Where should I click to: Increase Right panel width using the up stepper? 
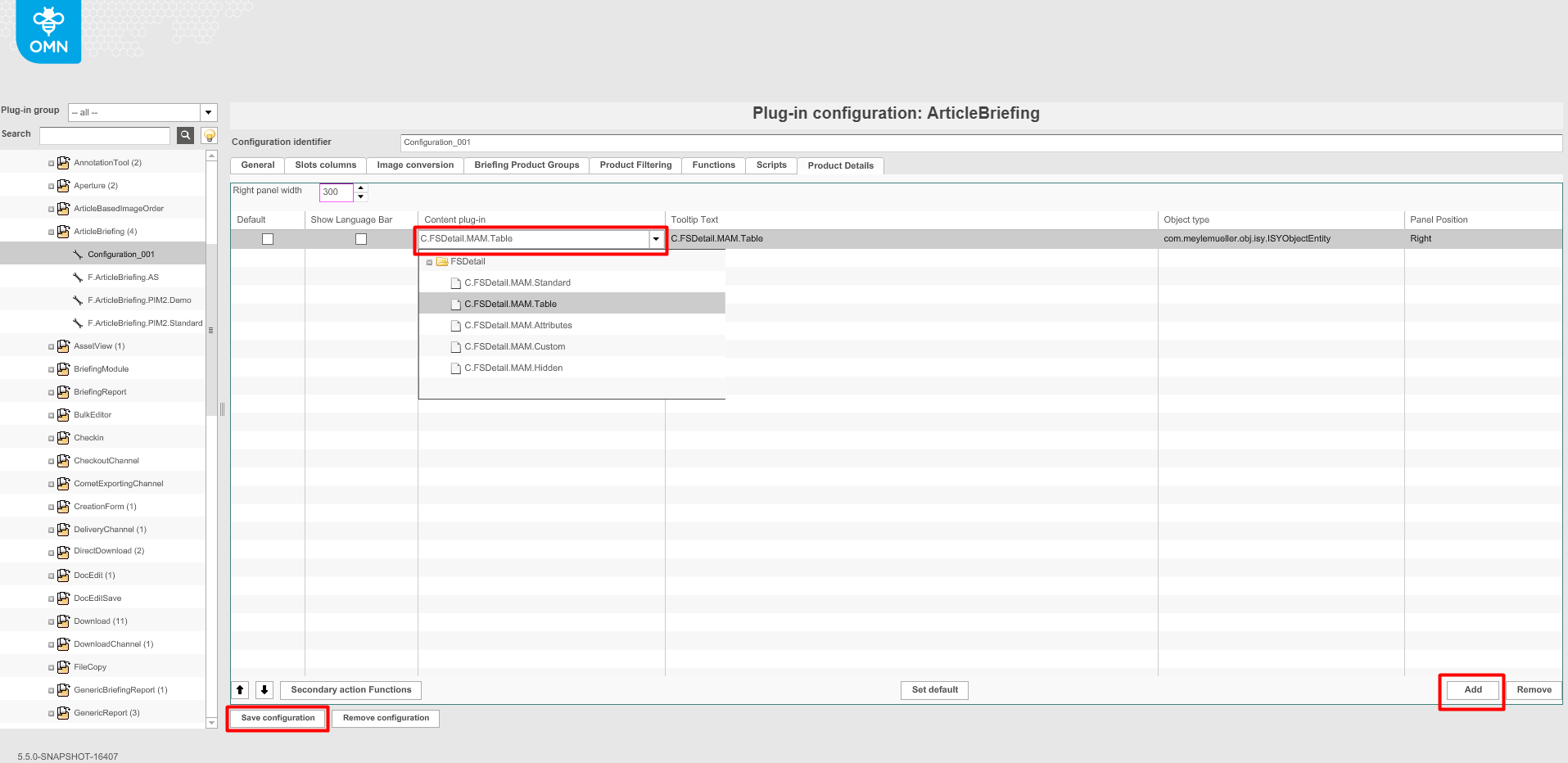pos(360,187)
